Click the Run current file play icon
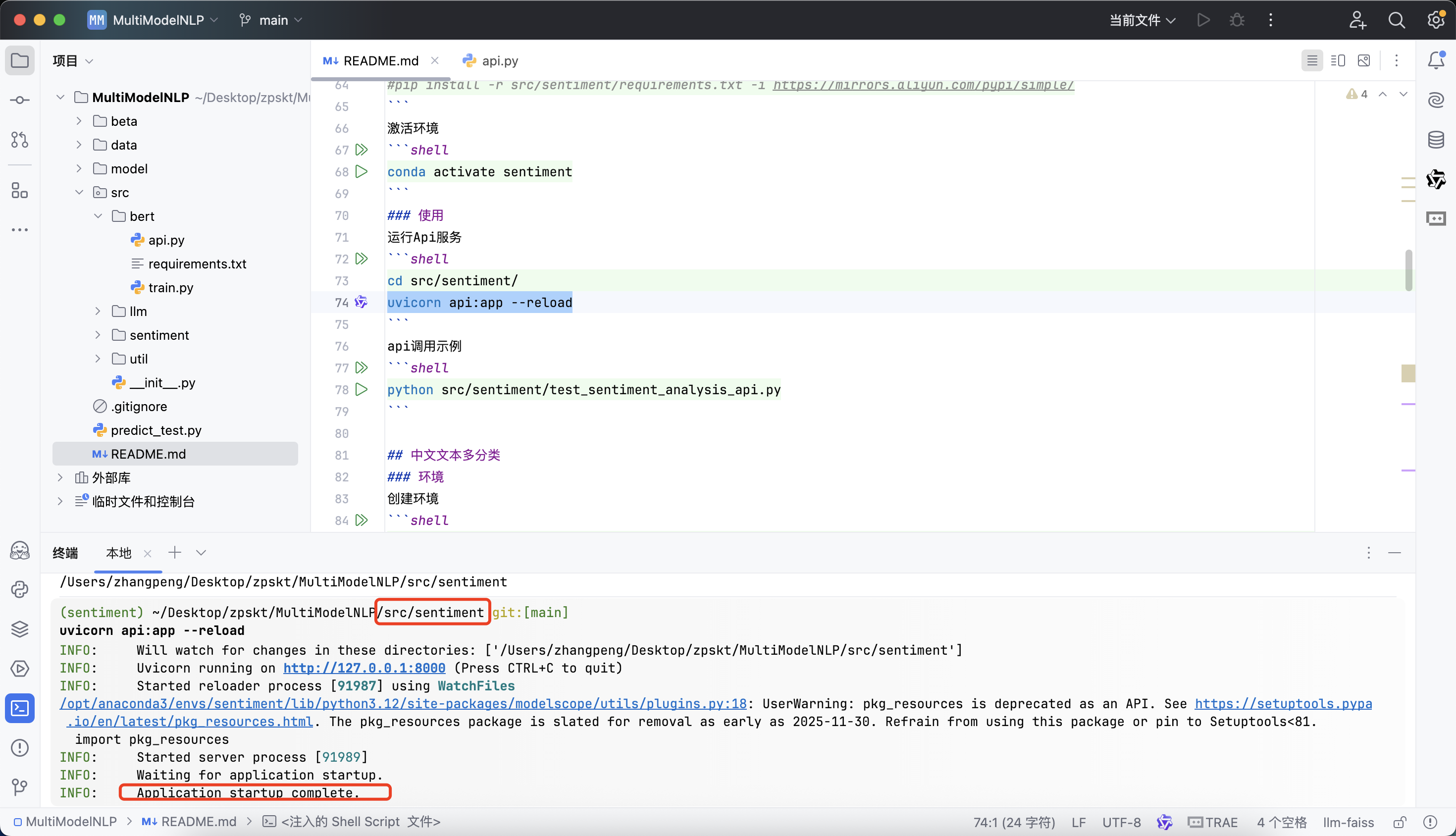 (x=1203, y=20)
